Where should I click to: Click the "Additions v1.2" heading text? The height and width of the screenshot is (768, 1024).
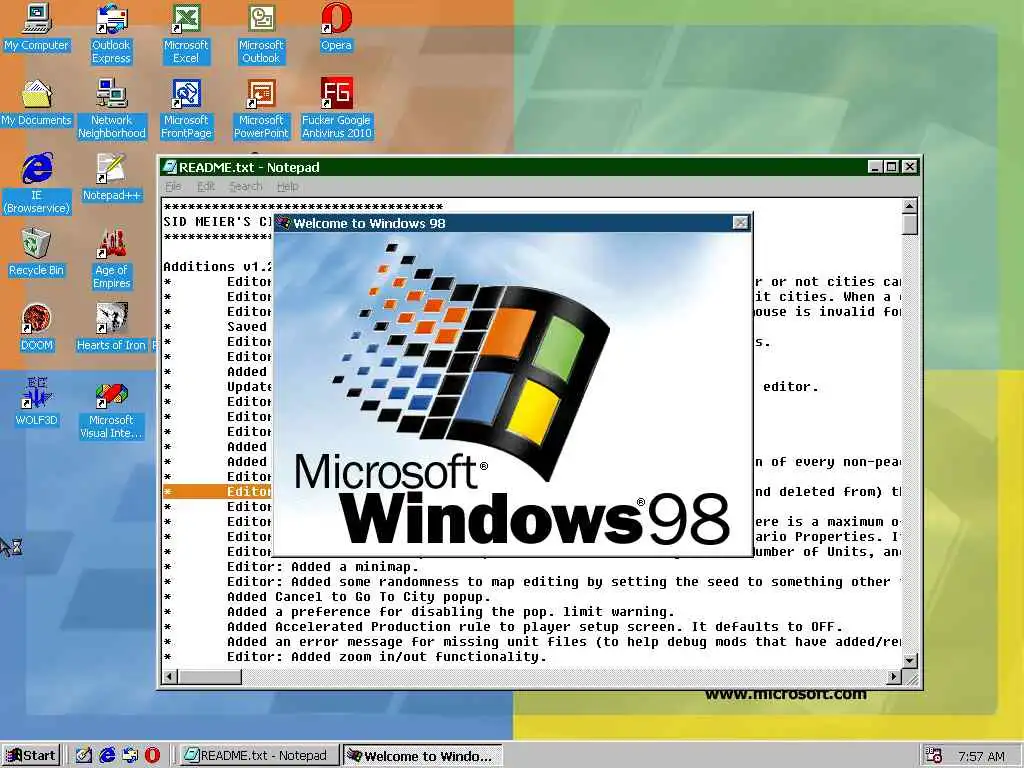click(x=218, y=266)
